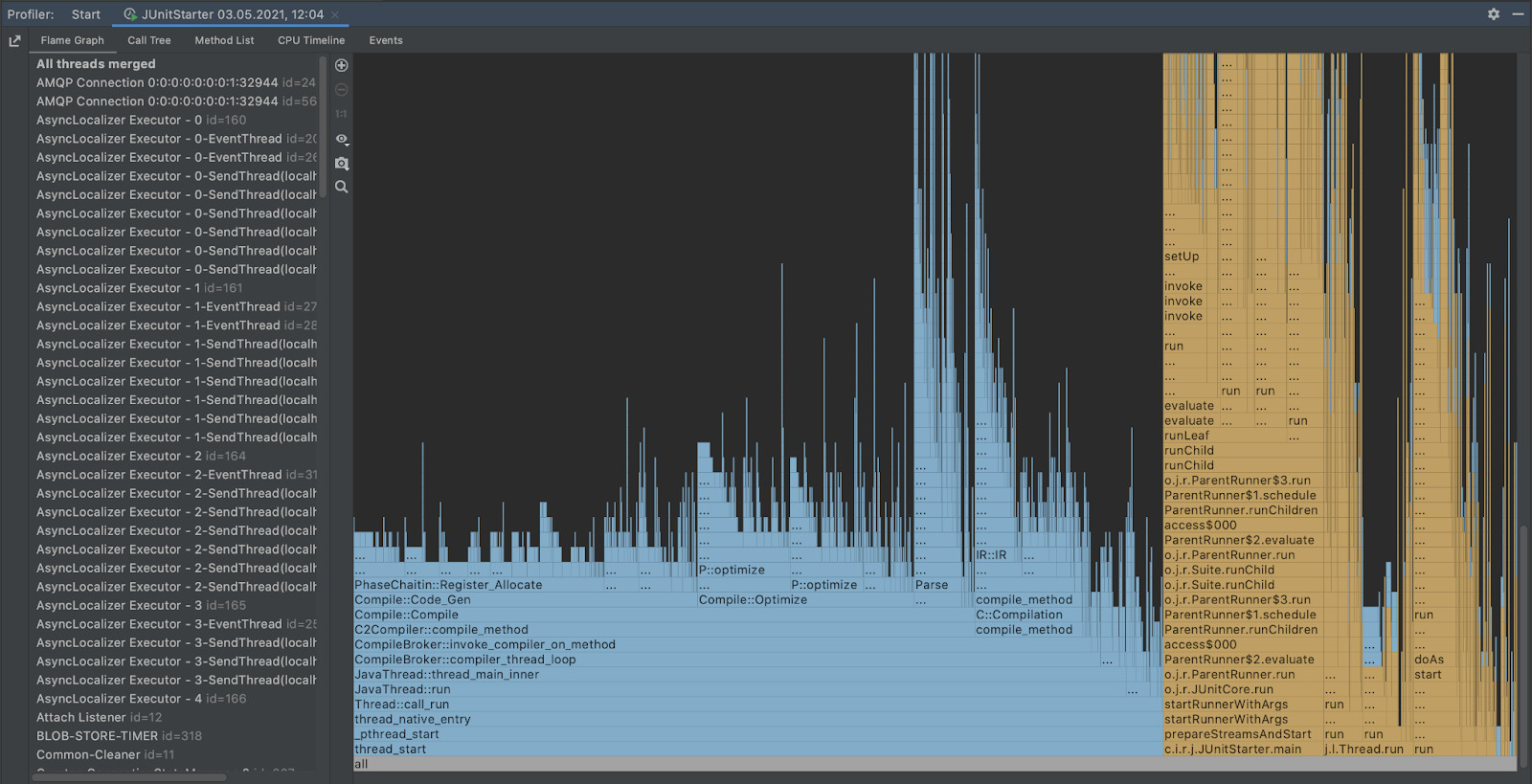Switch to the CPU Timeline tab
Viewport: 1532px width, 784px height.
click(311, 40)
